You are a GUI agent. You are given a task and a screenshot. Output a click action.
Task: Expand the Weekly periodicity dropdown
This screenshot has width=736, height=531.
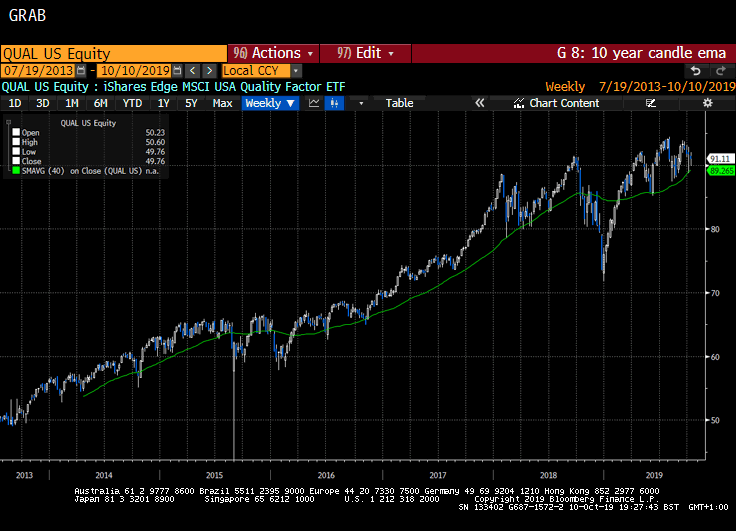[270, 103]
